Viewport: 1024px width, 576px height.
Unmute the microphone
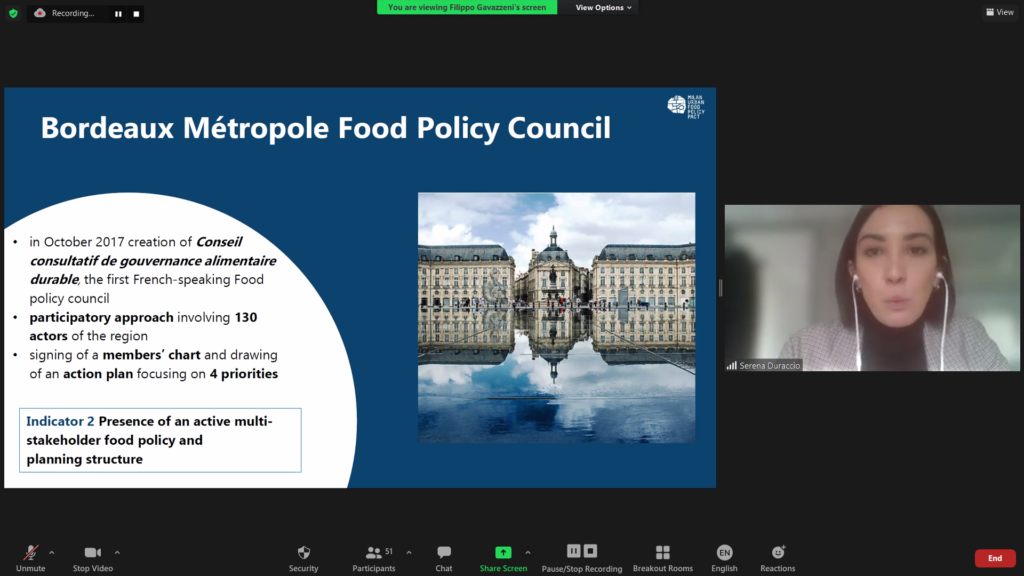tap(31, 557)
